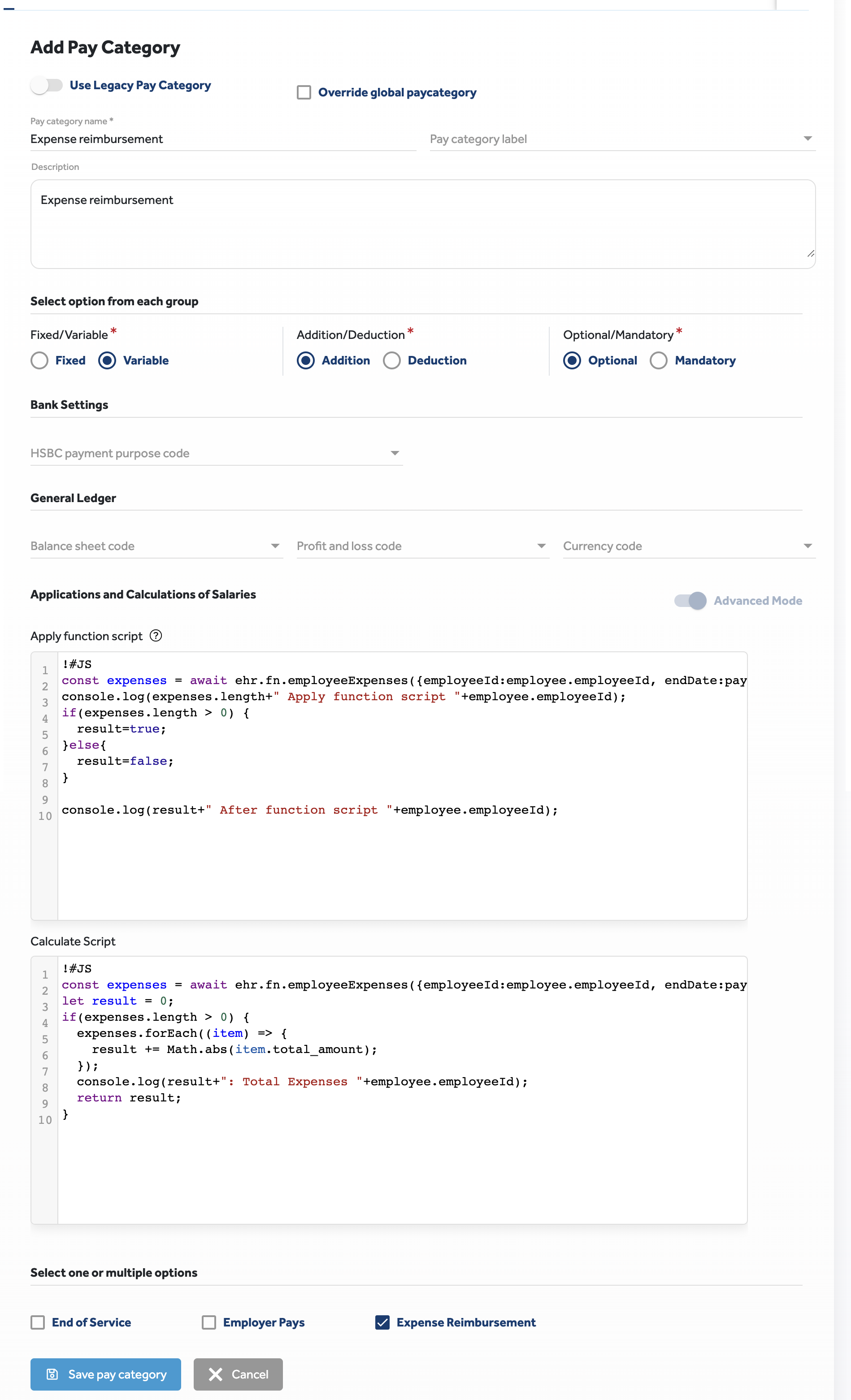The height and width of the screenshot is (1400, 851).
Task: Click the help icon beside Apply function script
Action: tap(156, 636)
